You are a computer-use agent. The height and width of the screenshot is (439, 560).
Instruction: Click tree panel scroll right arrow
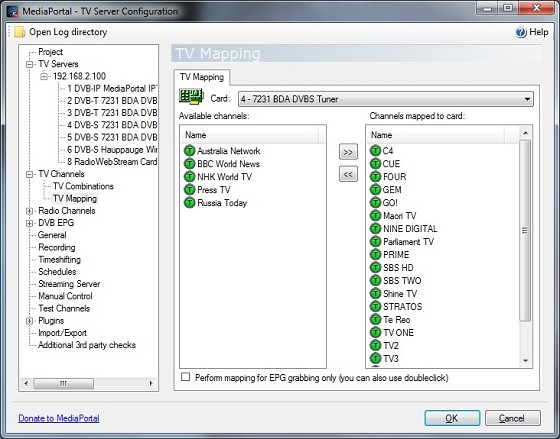[151, 384]
